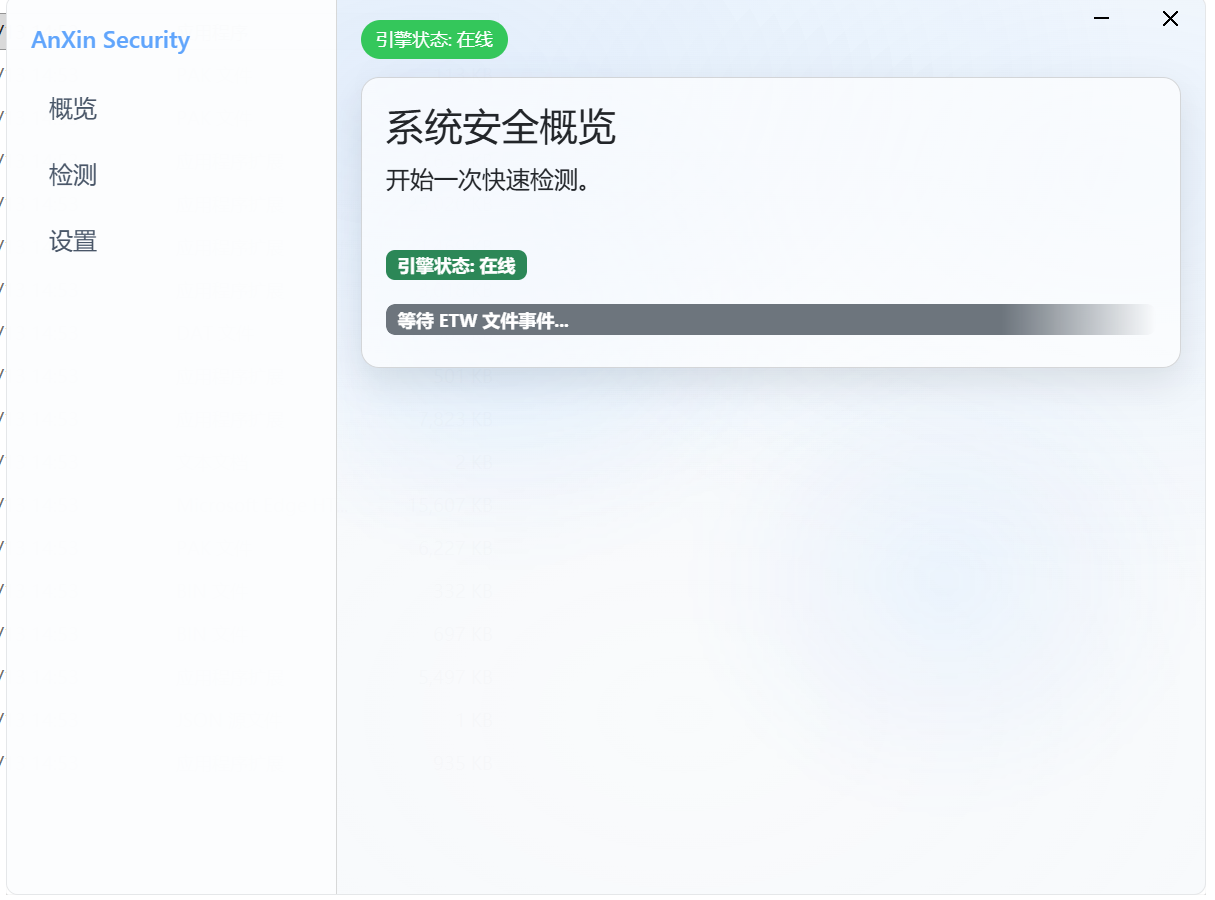Minimize the AnXin Security window
Screen dimensions: 1215x900
point(1101,18)
